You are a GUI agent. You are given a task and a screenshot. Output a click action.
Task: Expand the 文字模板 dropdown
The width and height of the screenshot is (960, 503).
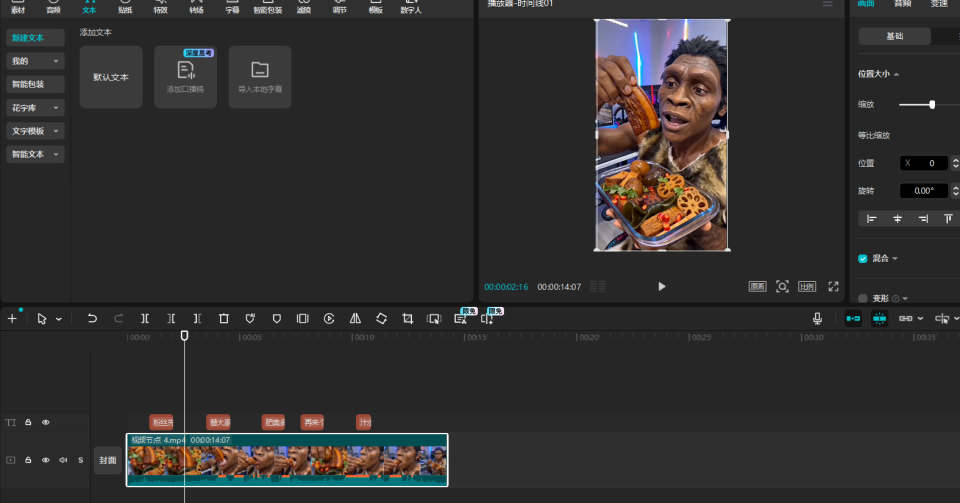pyautogui.click(x=35, y=131)
